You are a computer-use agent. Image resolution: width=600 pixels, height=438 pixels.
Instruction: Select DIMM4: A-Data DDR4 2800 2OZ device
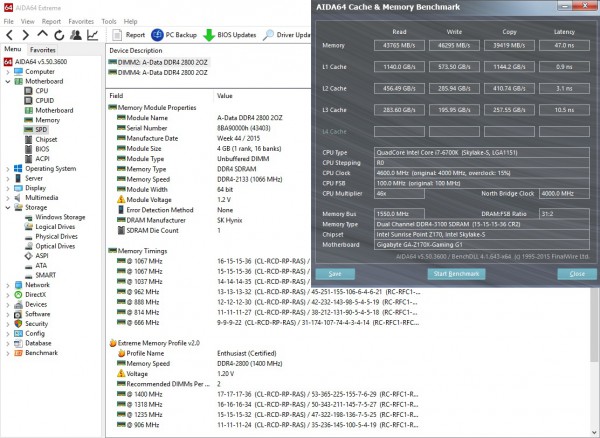click(158, 72)
